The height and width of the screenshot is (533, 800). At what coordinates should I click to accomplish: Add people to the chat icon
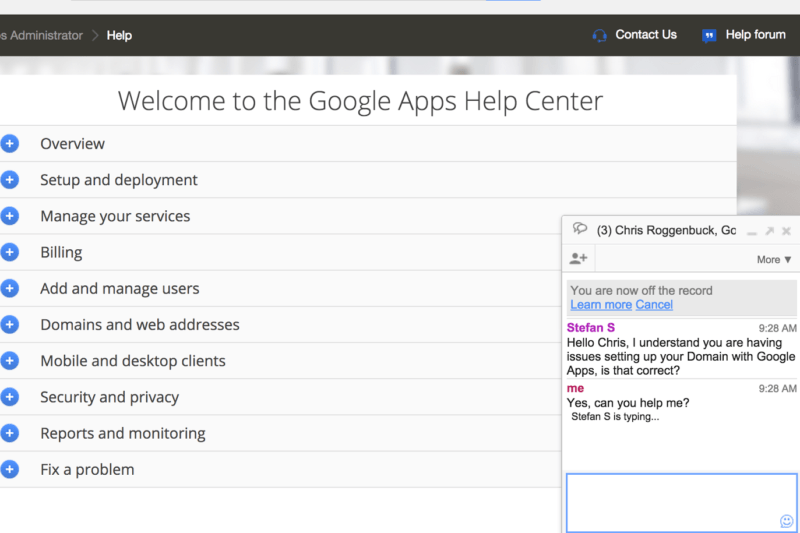pyautogui.click(x=579, y=259)
